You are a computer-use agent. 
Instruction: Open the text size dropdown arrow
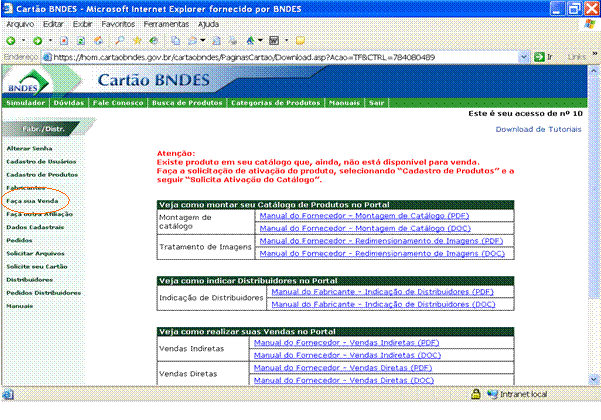260,40
